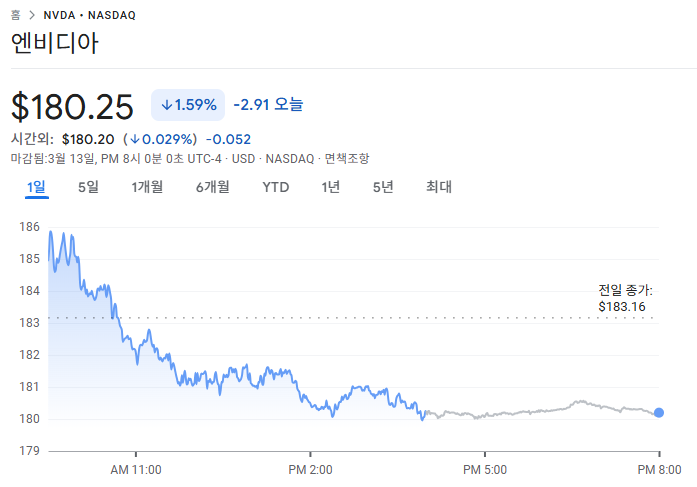
Task: Click the down arrow beside 0.029%
Action: (x=134, y=139)
